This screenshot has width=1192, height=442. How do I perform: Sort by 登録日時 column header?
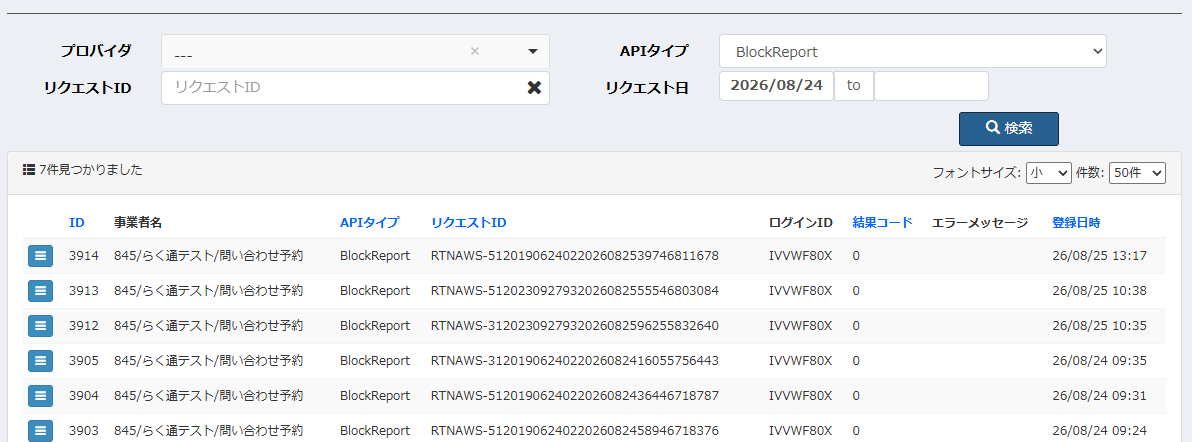(x=1076, y=223)
